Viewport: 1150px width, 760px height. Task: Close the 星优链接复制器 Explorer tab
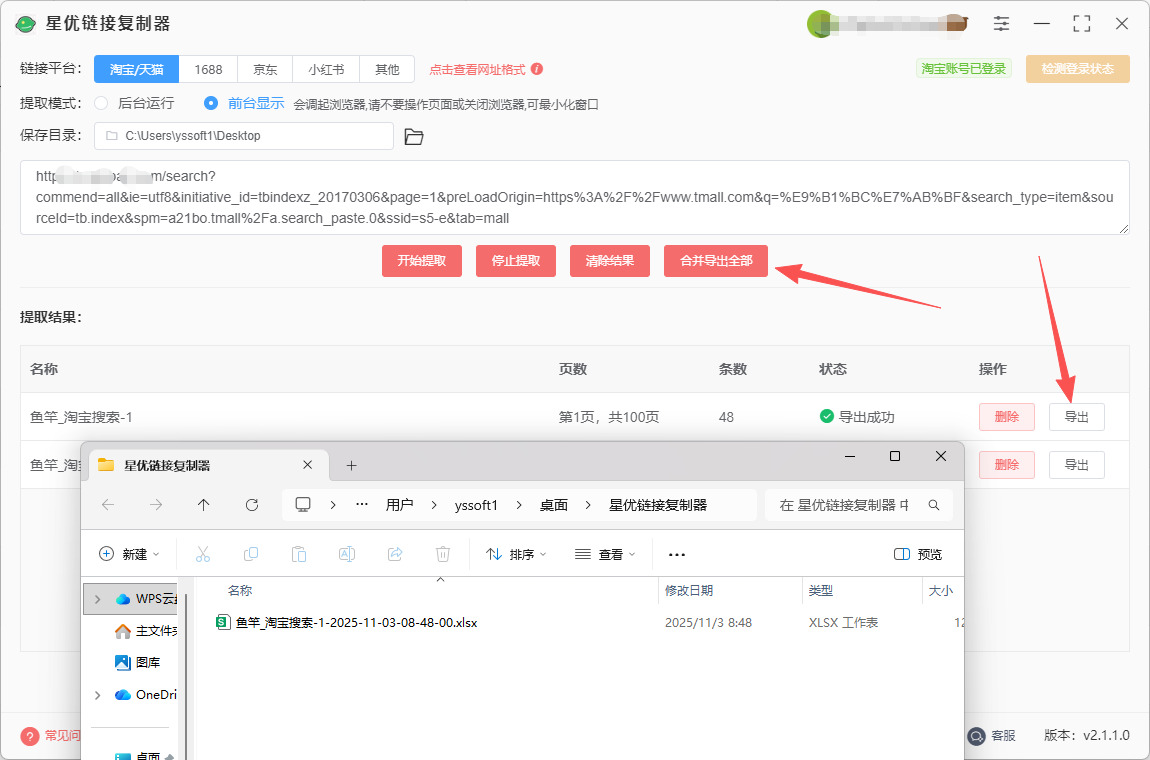[x=307, y=465]
